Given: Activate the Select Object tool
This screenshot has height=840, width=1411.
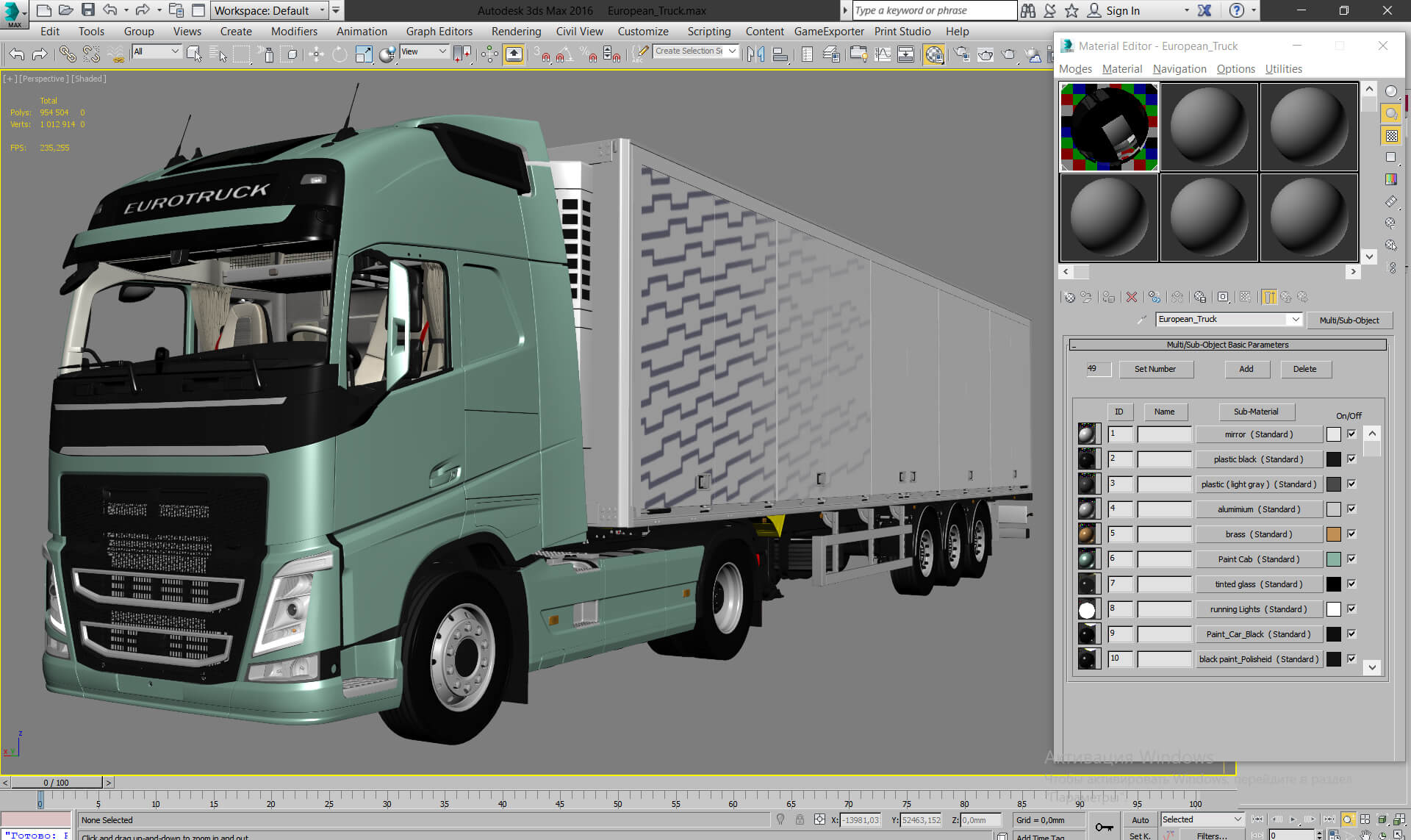Looking at the screenshot, I should click(x=194, y=54).
